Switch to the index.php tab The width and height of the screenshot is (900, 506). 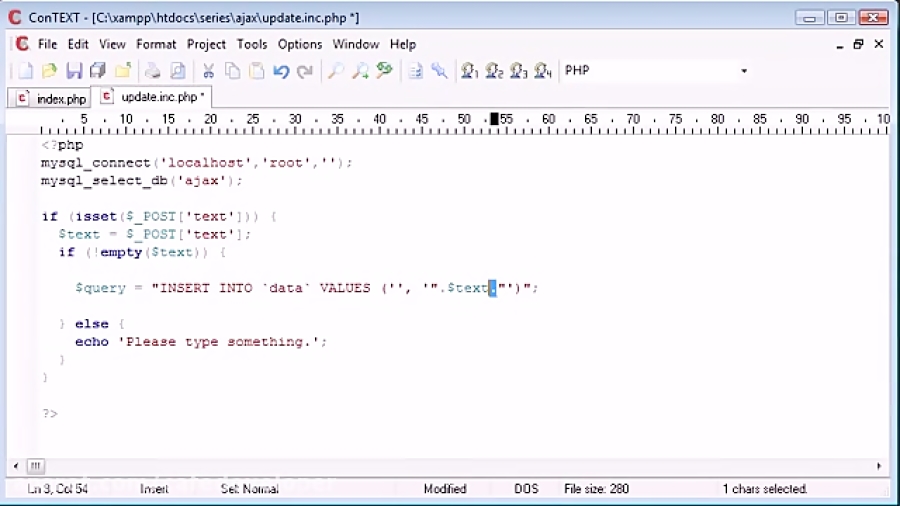pyautogui.click(x=49, y=99)
